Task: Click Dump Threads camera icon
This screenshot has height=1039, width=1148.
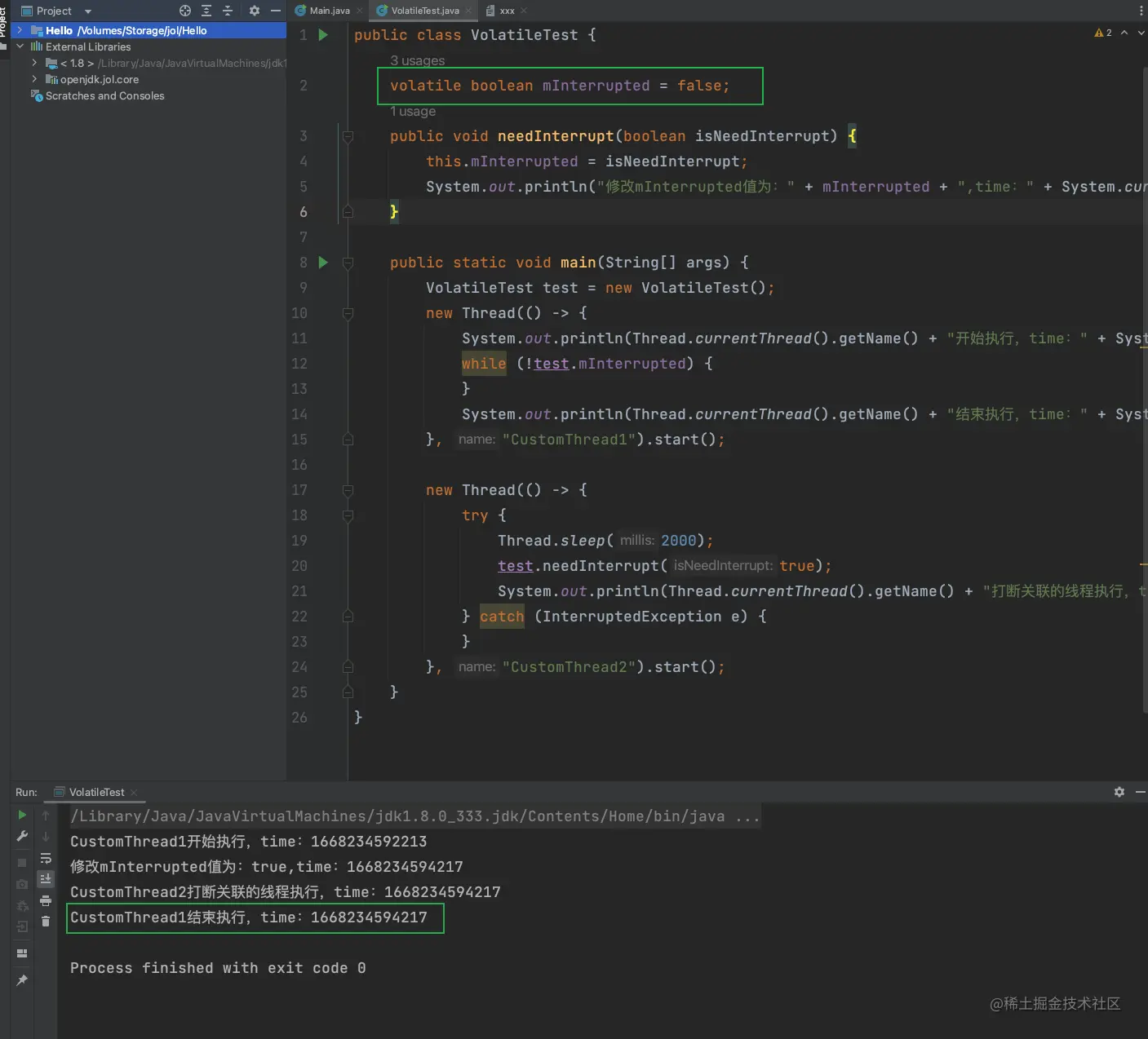Action: [x=22, y=884]
